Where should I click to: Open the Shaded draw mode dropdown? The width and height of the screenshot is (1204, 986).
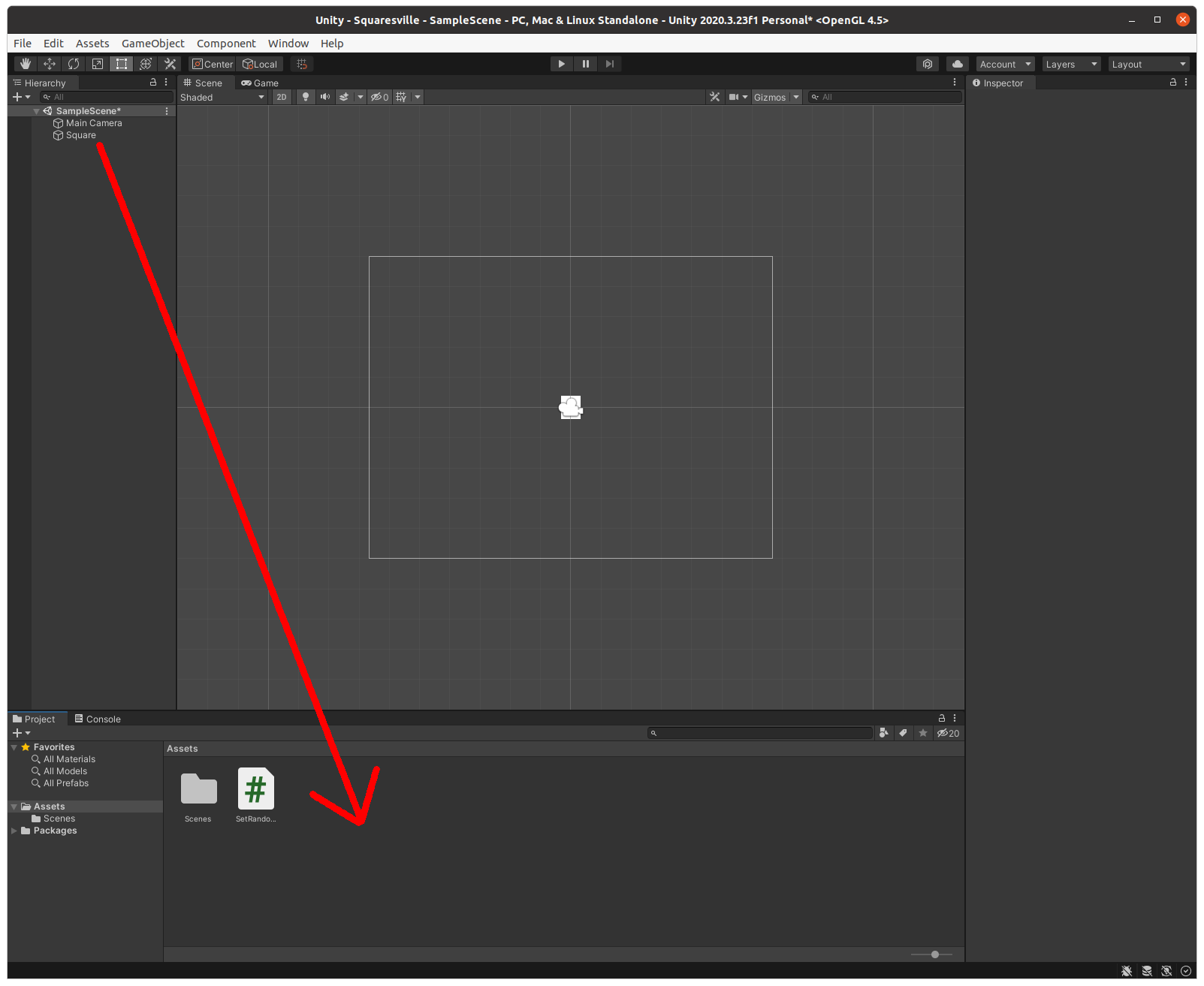tap(222, 96)
